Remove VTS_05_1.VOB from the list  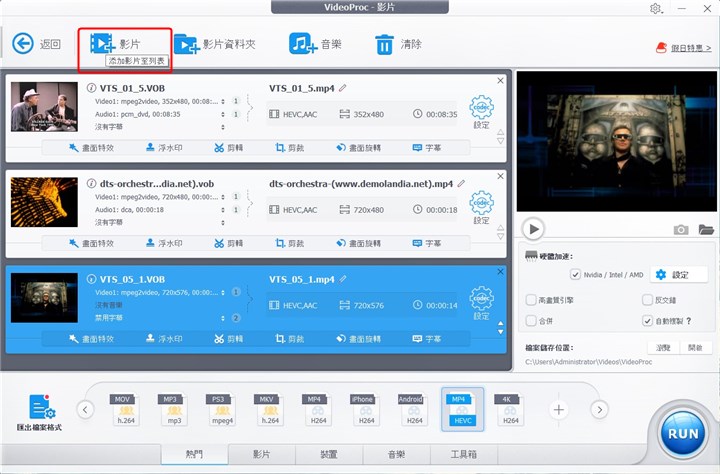coord(501,271)
